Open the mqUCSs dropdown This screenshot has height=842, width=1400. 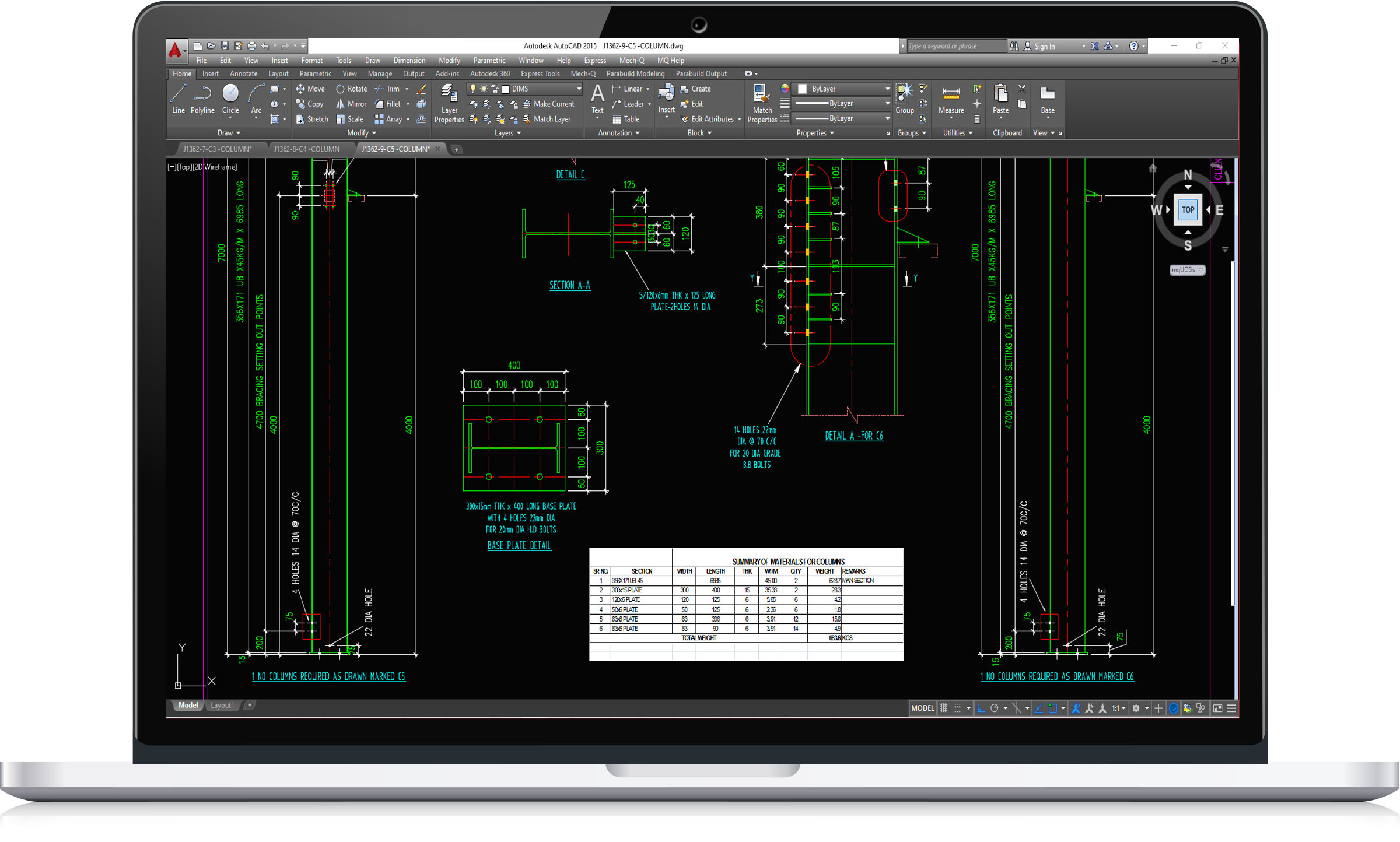coord(1187,270)
